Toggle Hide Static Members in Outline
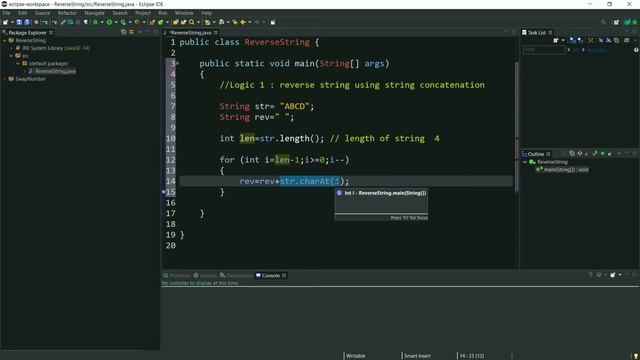640x360 pixels. 594,154
